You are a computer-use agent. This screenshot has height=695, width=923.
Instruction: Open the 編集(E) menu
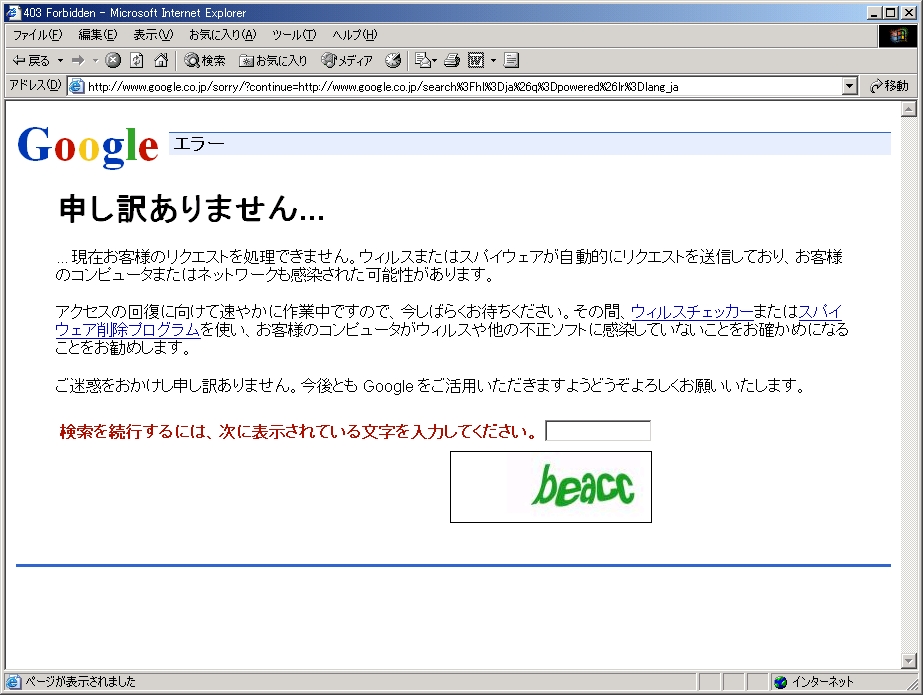(98, 35)
